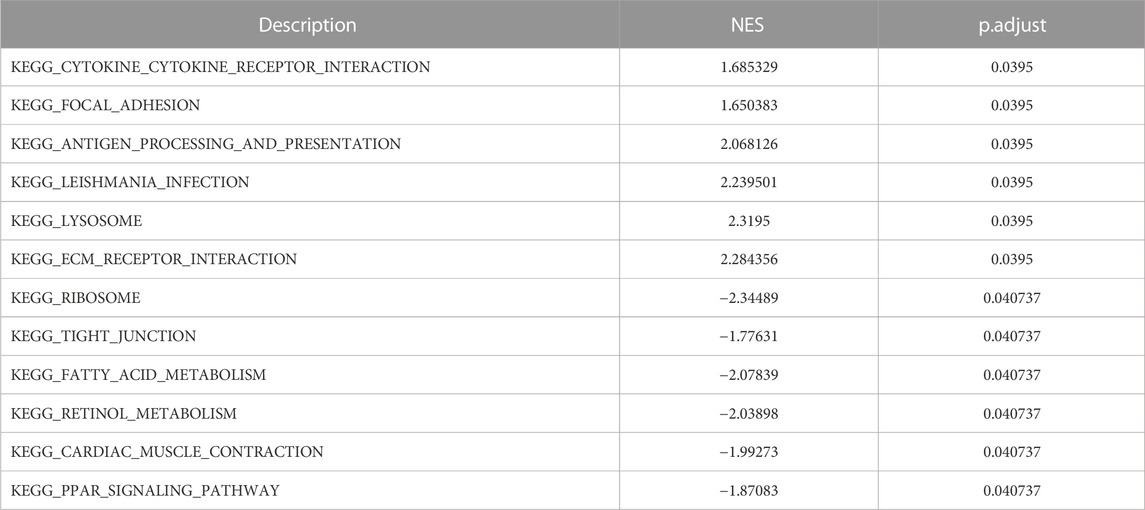Screen dimensions: 1145x510
Task: Select NES value −2.34489 for ribosome
Action: pos(748,297)
